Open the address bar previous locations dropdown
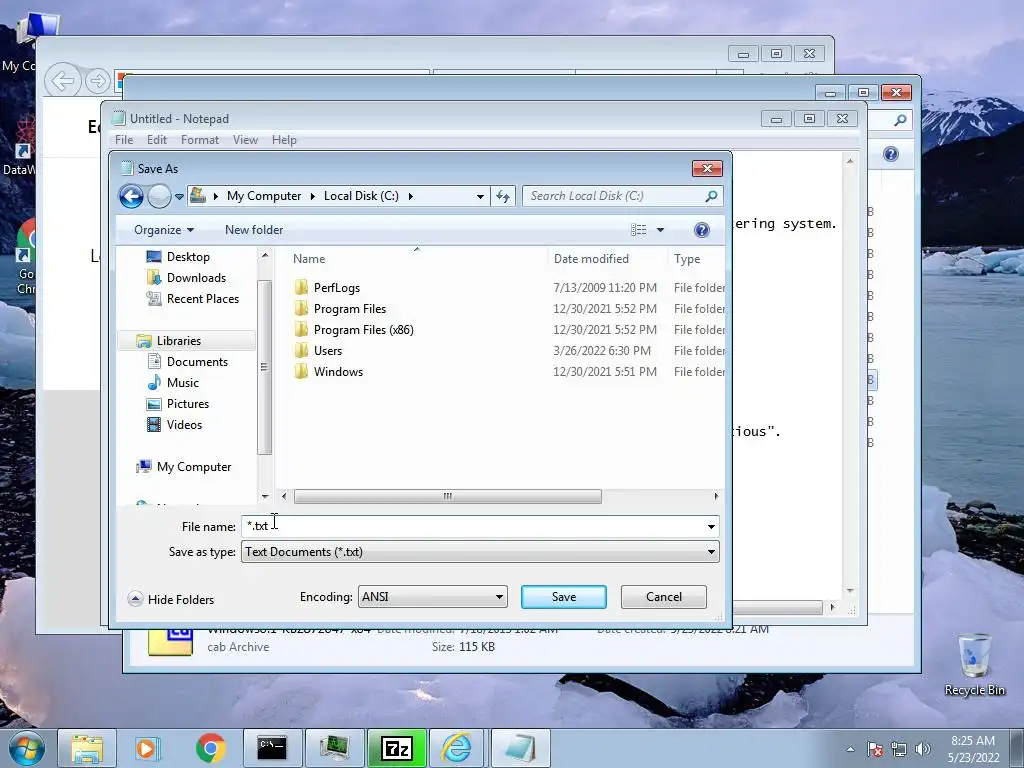The width and height of the screenshot is (1024, 768). 480,196
